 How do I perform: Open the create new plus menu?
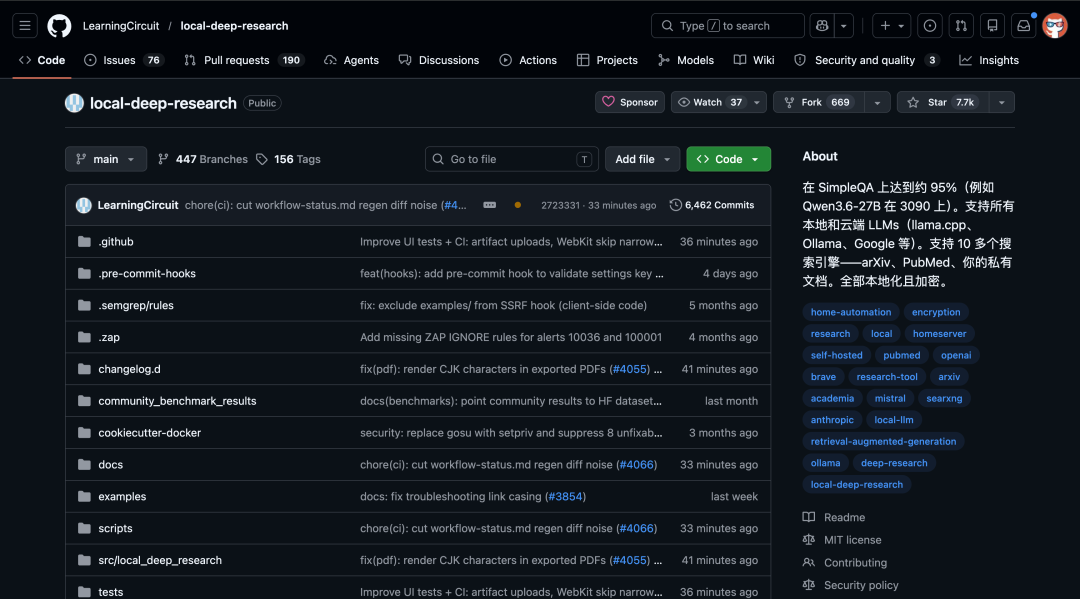891,25
